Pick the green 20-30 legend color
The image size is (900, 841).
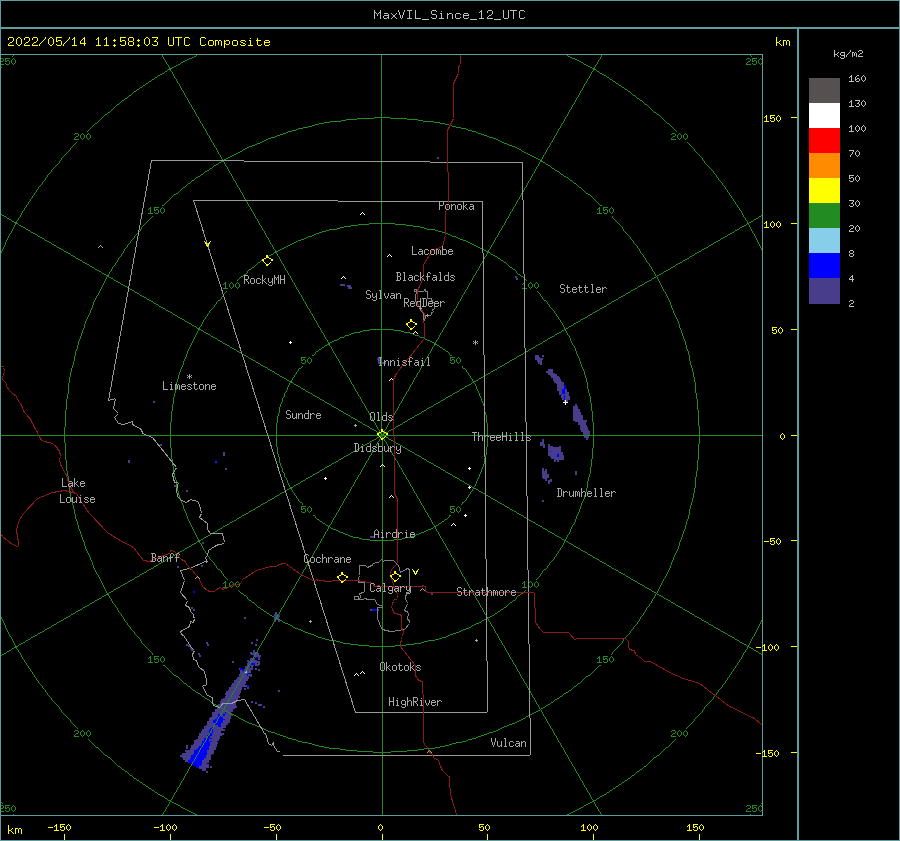click(x=824, y=215)
